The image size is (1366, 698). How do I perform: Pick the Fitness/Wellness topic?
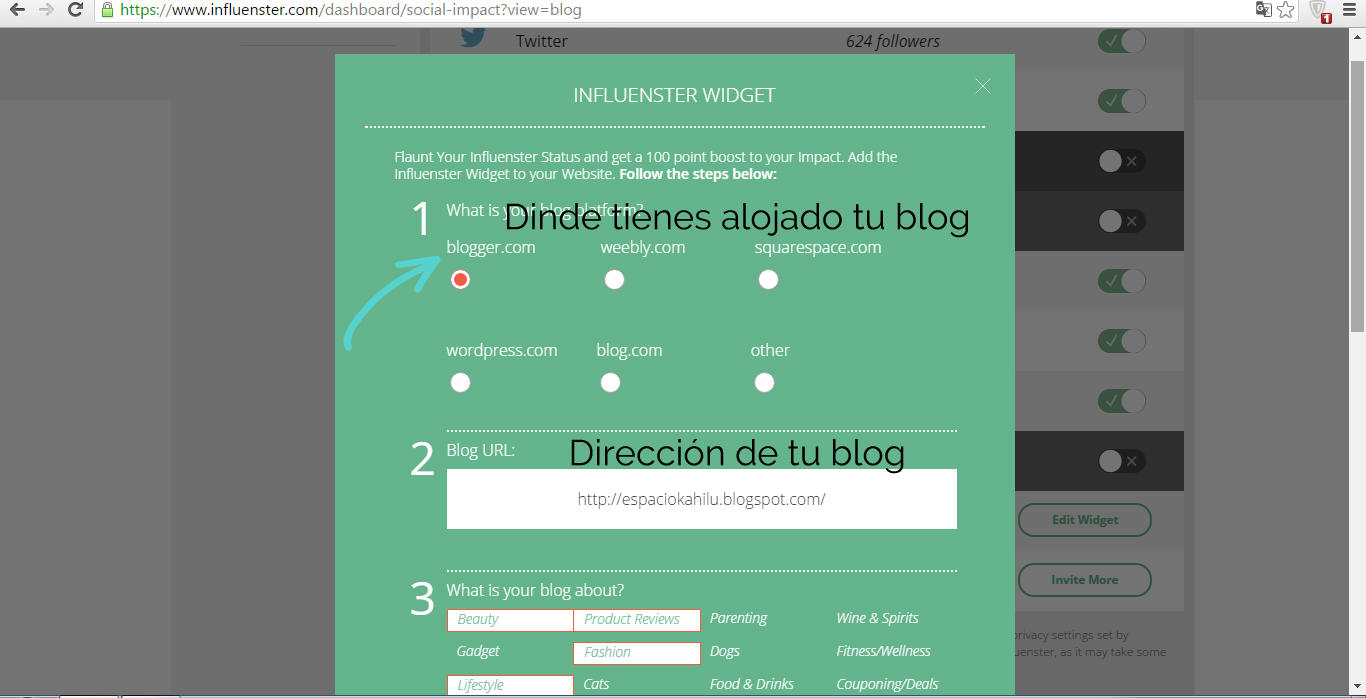[x=883, y=651]
